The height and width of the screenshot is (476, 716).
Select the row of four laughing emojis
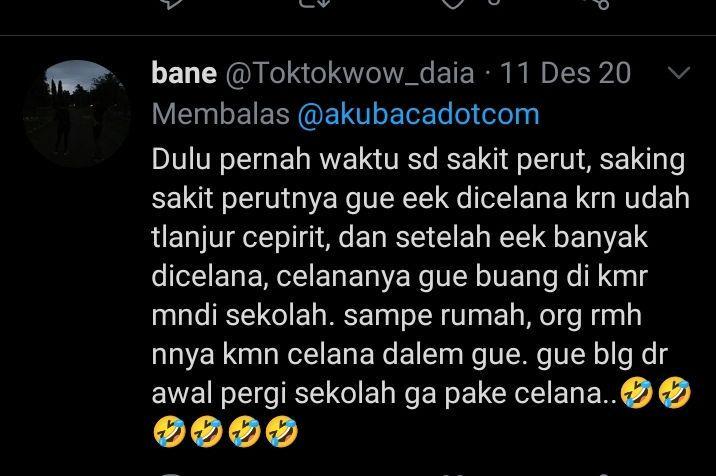pos(225,431)
